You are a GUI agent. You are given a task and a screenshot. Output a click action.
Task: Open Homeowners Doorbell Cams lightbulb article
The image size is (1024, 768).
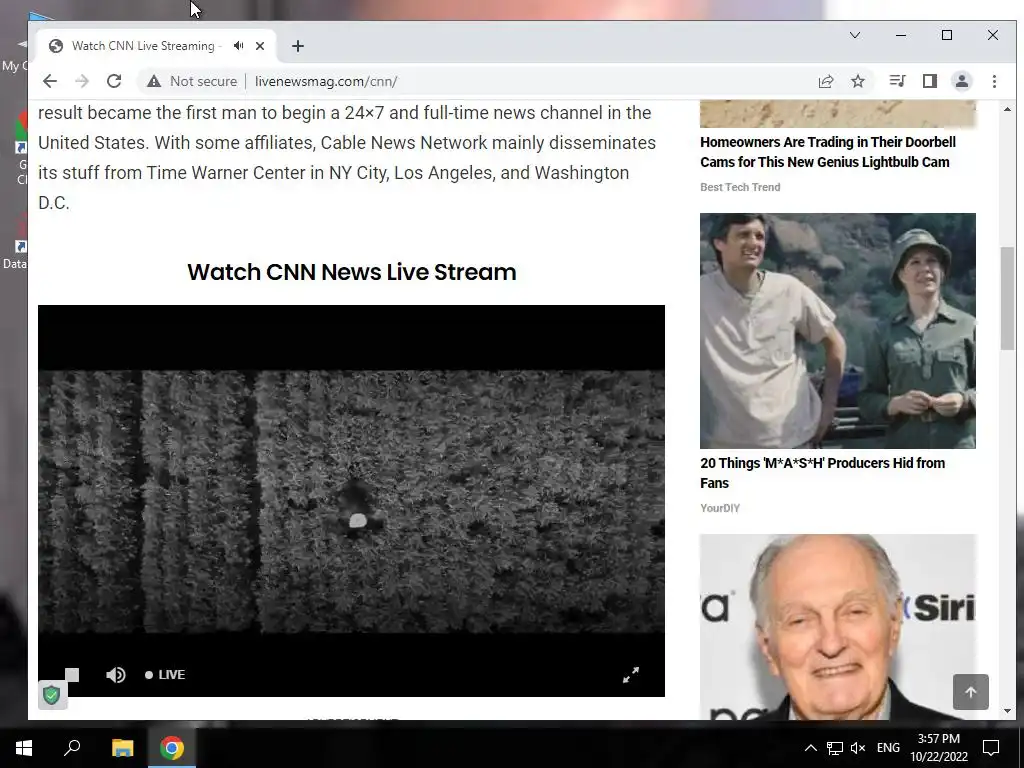(x=828, y=152)
